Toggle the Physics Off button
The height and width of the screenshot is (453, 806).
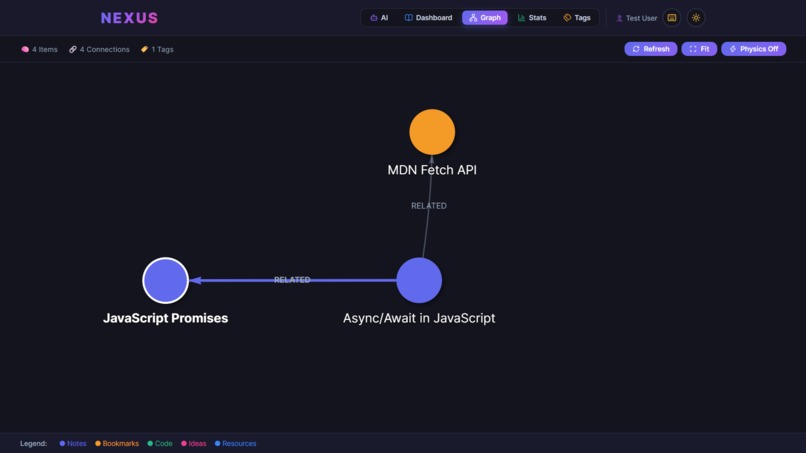coord(754,49)
